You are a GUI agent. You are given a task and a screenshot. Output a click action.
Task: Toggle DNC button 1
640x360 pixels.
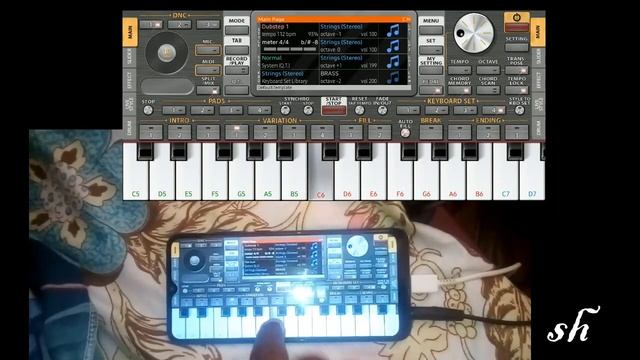151,25
